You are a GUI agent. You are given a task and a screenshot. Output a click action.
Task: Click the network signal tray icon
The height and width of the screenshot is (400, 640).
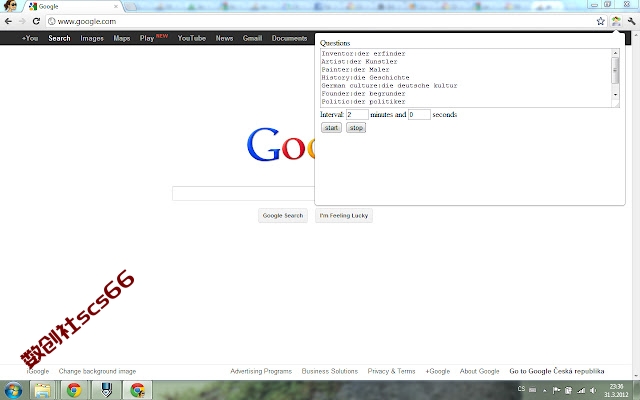point(580,390)
